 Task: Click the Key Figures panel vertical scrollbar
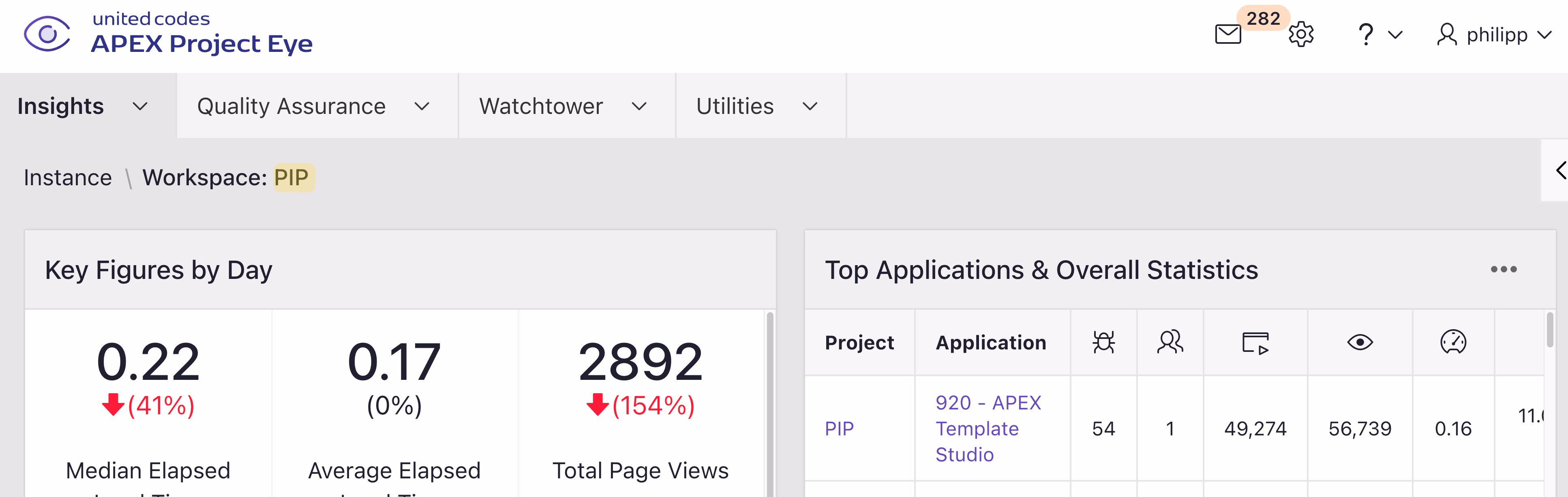tap(769, 402)
